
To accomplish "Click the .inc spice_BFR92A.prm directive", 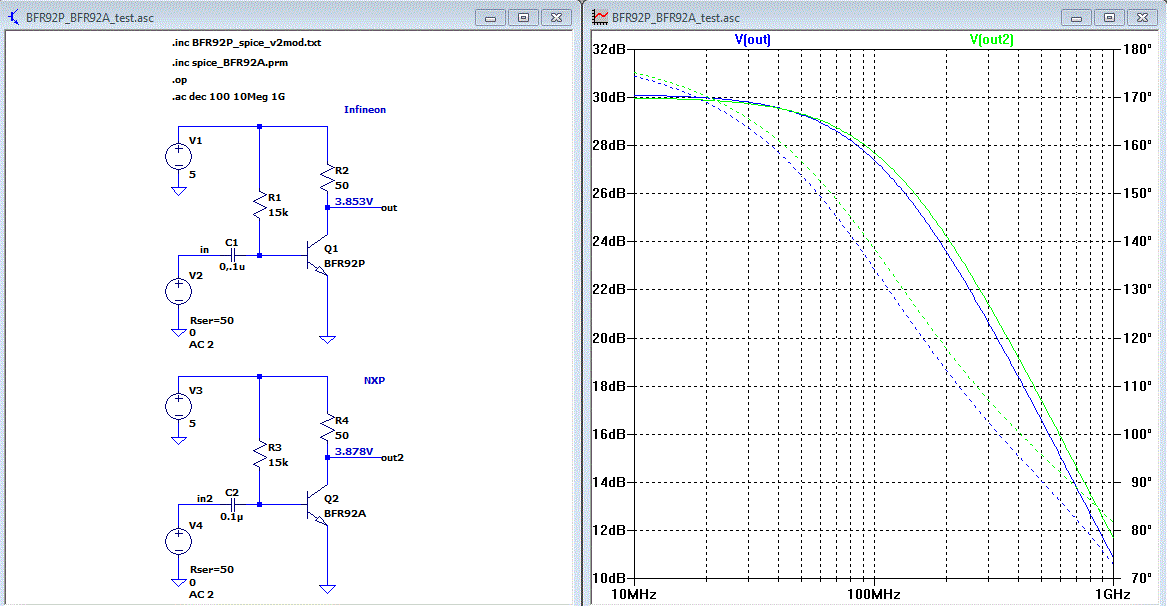I will [x=230, y=63].
